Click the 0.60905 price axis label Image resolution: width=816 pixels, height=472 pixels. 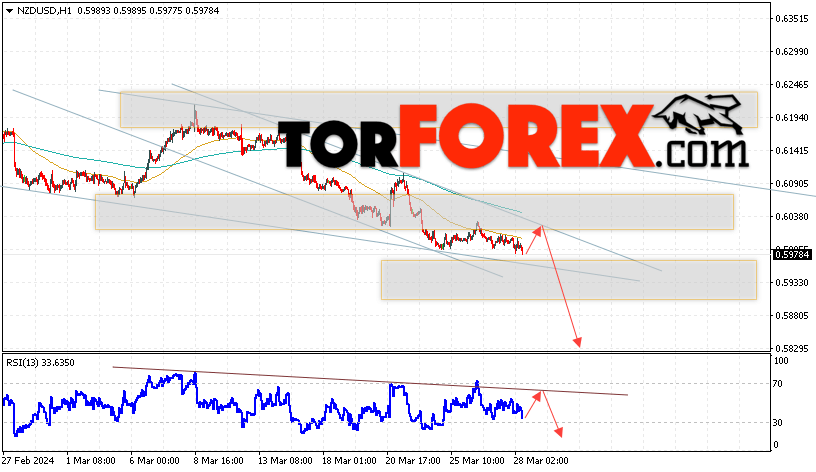(x=792, y=184)
